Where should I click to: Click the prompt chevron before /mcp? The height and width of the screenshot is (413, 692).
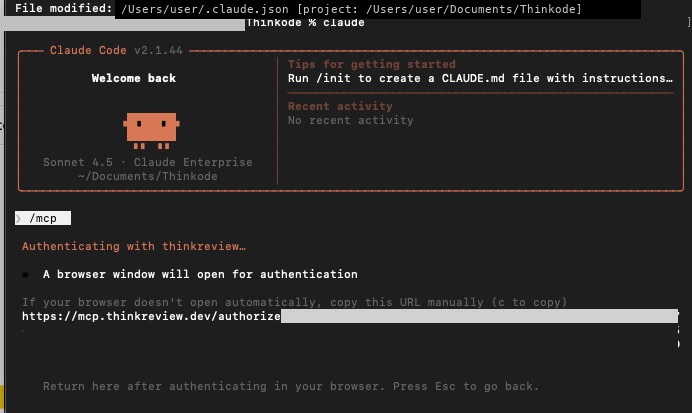pos(19,218)
